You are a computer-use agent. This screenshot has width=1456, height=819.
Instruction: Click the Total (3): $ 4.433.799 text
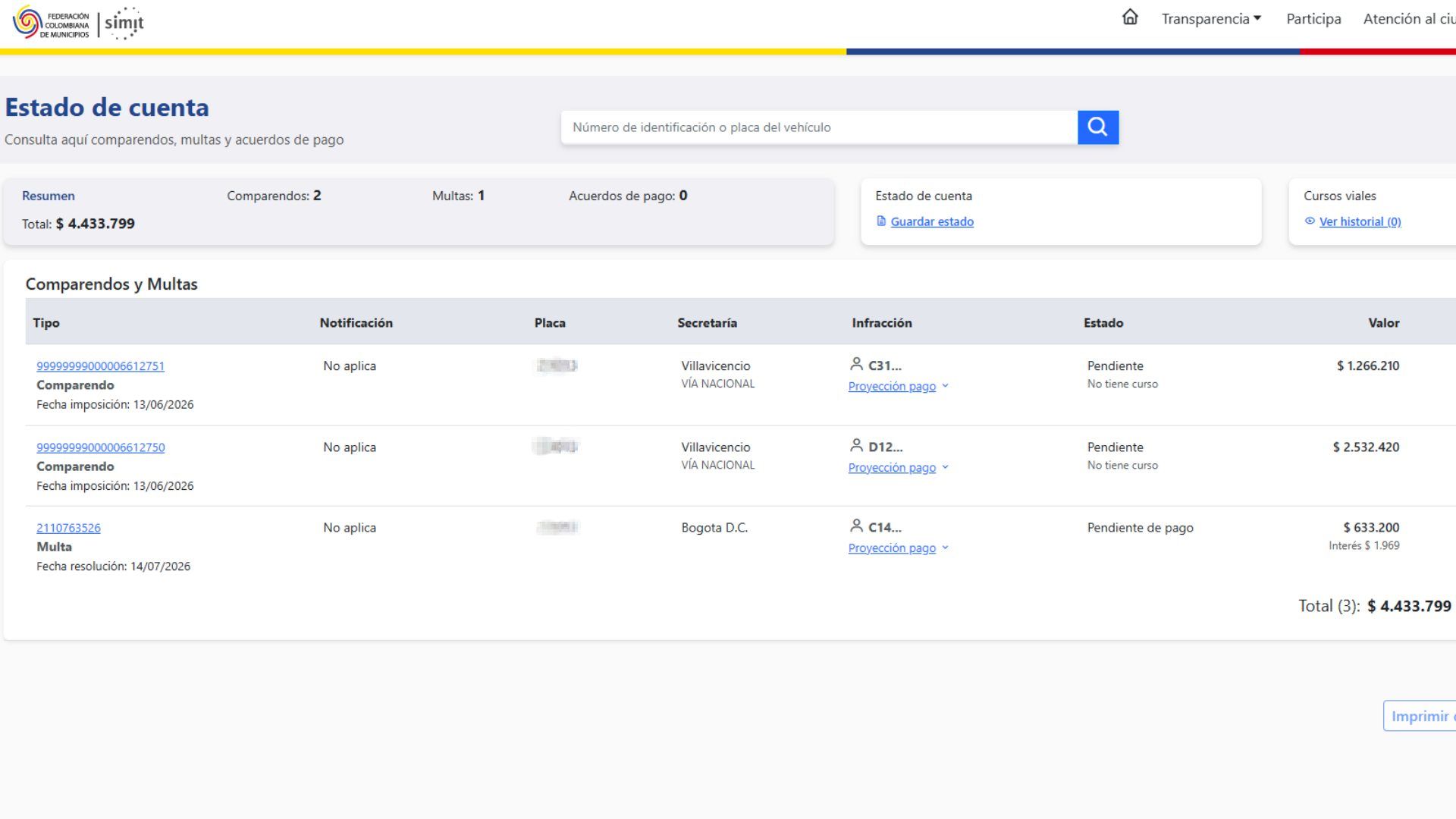(1375, 606)
